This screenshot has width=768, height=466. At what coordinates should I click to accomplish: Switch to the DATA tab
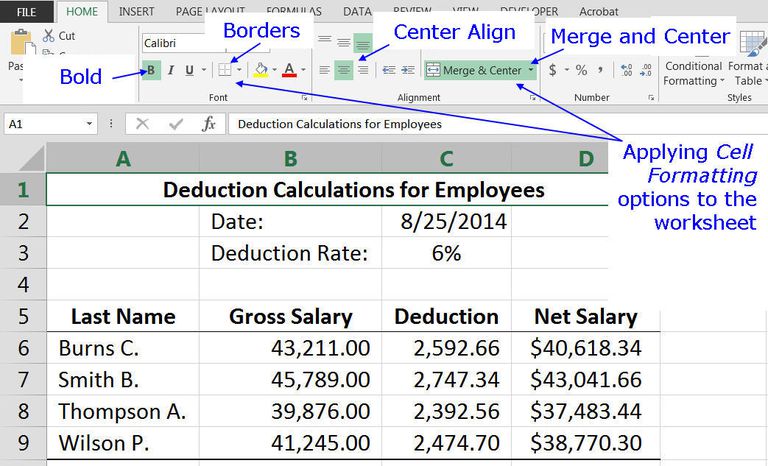[357, 12]
